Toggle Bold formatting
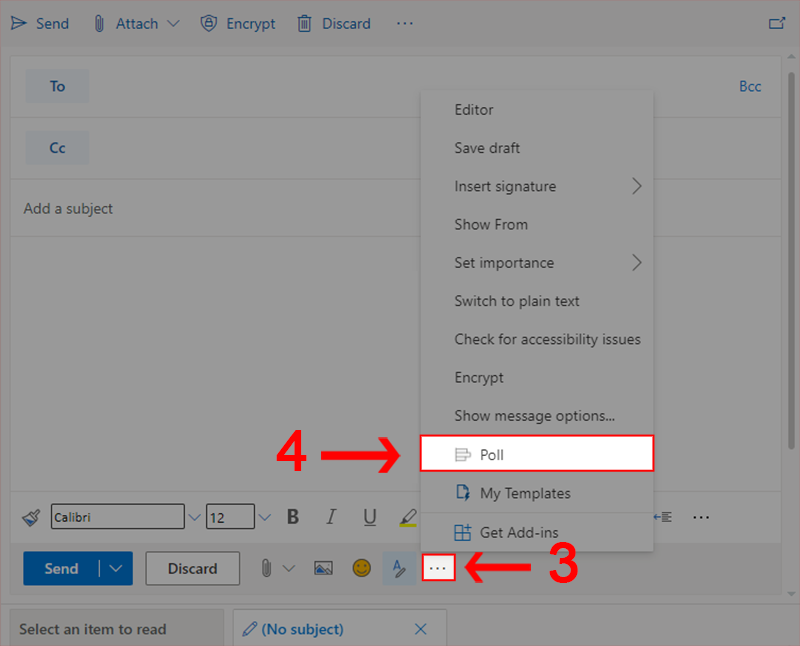The width and height of the screenshot is (800, 646). point(293,517)
